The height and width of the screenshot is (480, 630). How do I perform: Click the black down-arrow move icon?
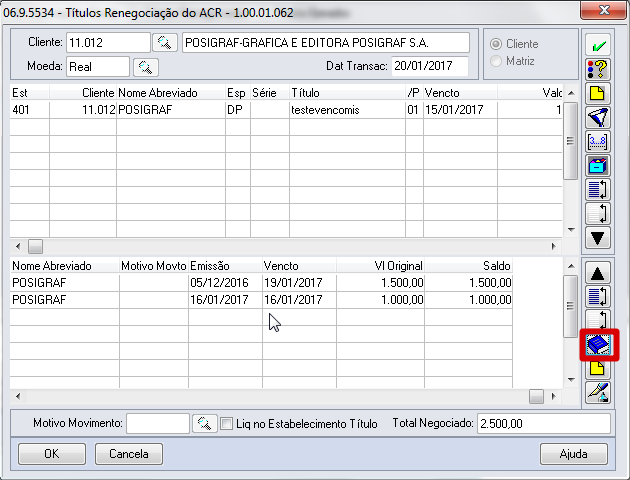pyautogui.click(x=598, y=238)
